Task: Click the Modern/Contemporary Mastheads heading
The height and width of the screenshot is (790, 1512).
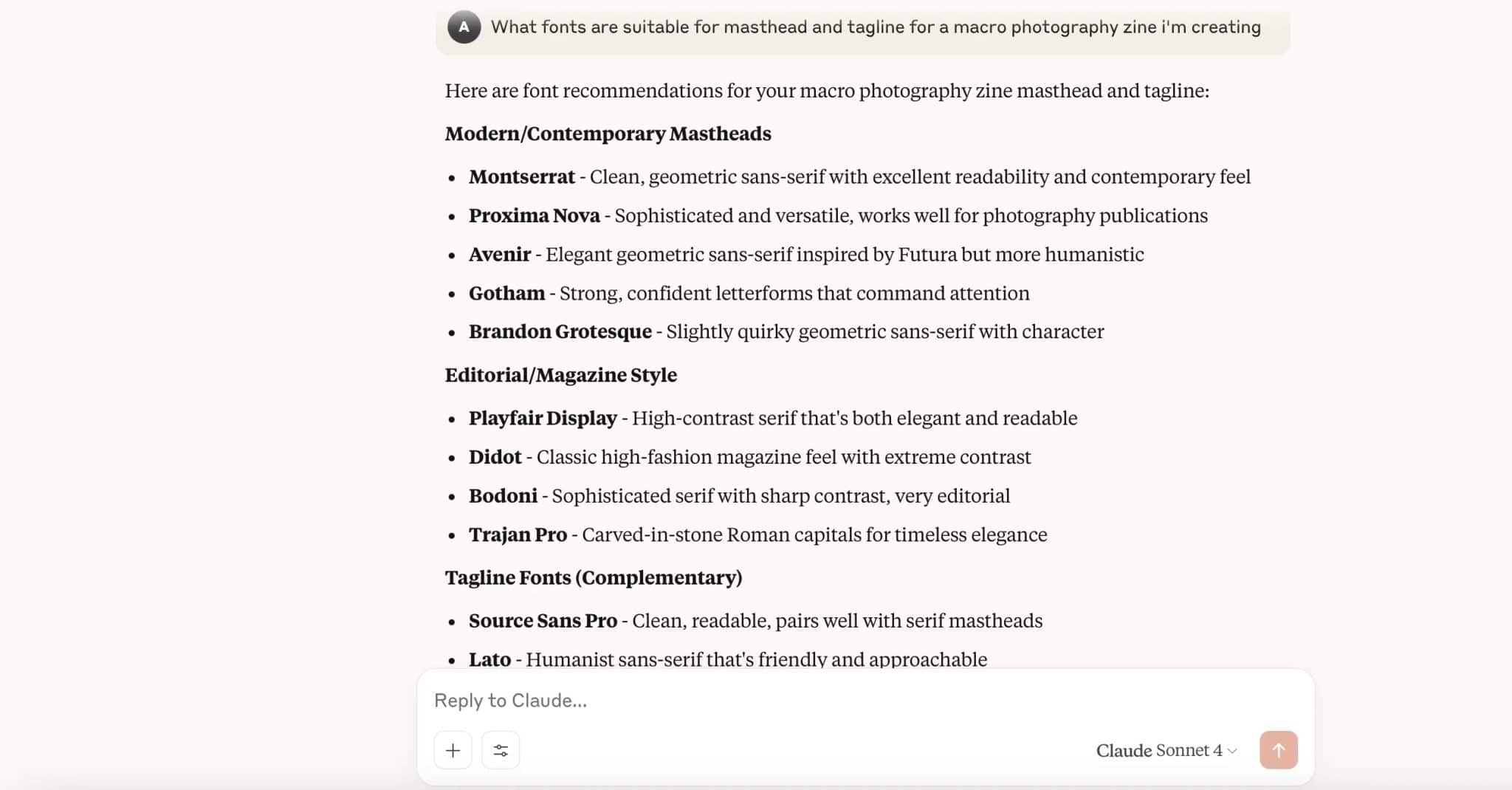Action: pyautogui.click(x=607, y=134)
